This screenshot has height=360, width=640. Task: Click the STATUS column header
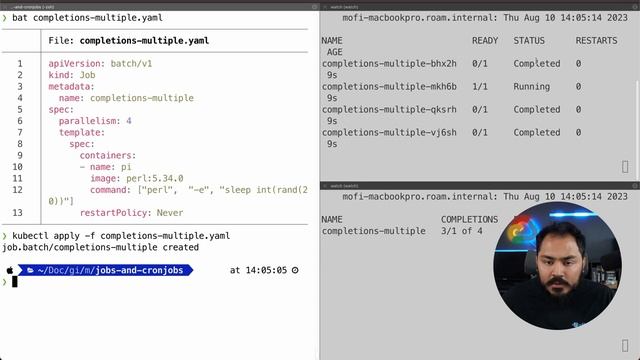pos(529,41)
